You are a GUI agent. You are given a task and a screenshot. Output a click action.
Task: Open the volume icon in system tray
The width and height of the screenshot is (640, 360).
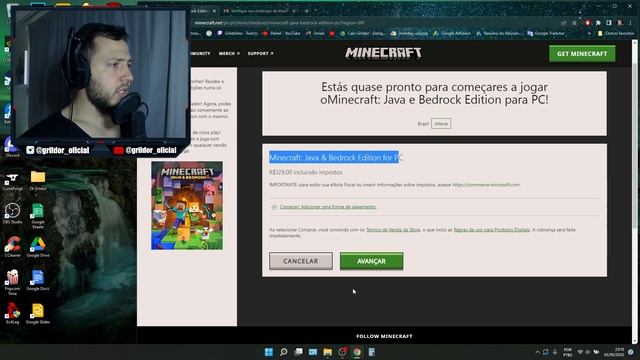[x=587, y=352]
